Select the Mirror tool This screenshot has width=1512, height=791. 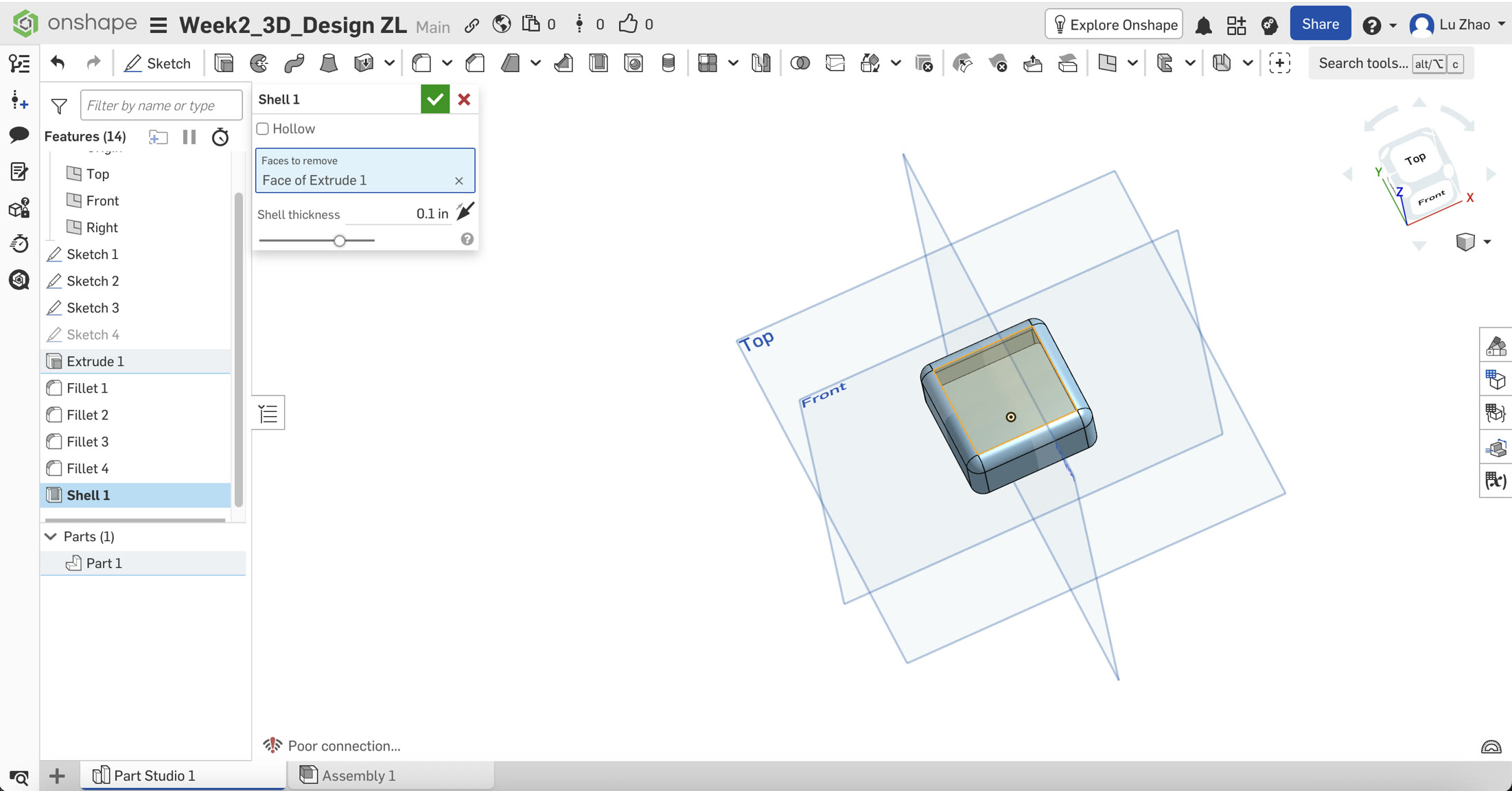[762, 62]
